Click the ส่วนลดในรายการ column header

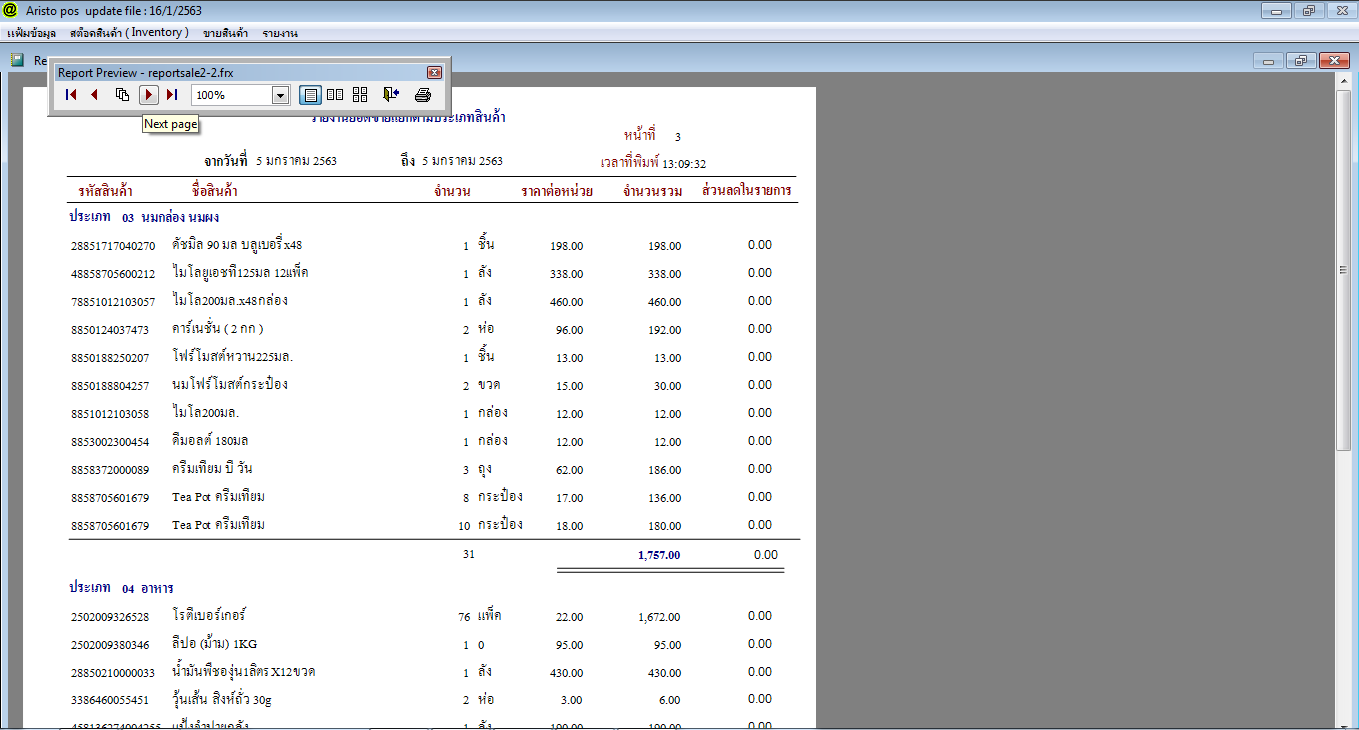747,191
